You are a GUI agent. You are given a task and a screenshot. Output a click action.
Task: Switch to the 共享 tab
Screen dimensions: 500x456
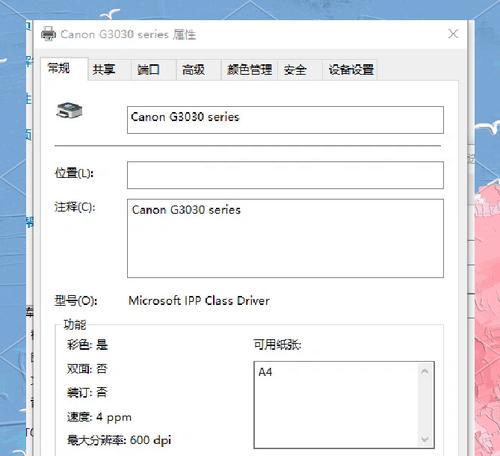pos(110,70)
